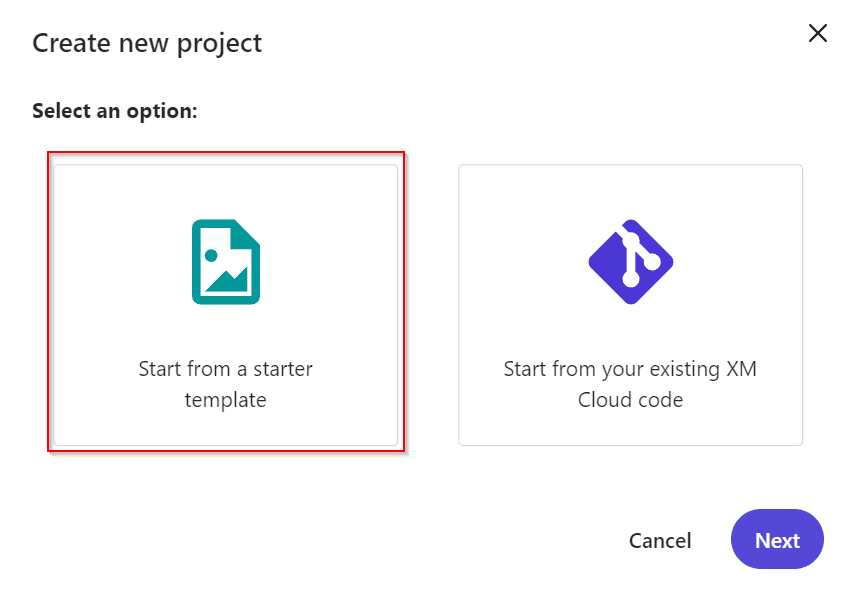
Task: Click the 'Select an option:' label
Action: (115, 111)
